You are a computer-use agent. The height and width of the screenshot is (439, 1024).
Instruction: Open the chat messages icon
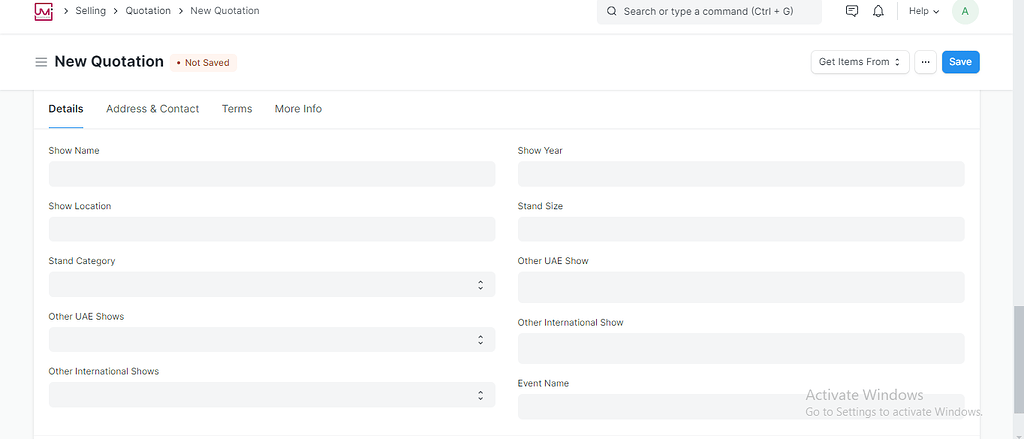pyautogui.click(x=852, y=11)
